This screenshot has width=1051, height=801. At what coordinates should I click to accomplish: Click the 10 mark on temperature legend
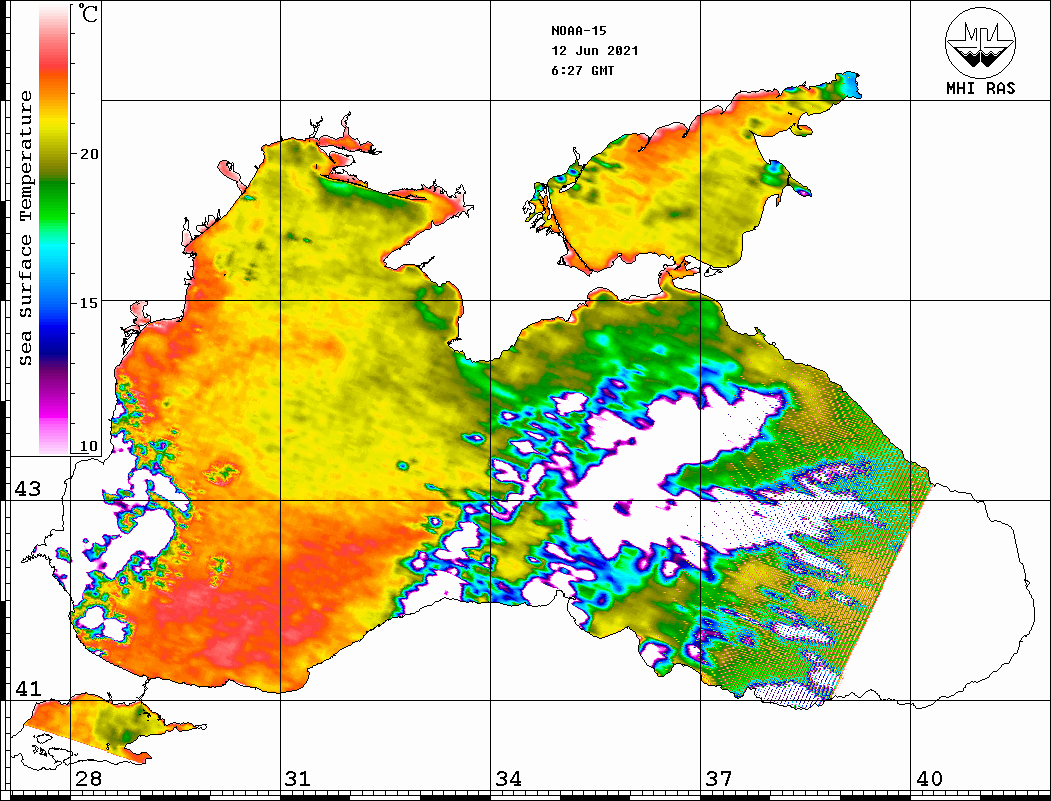tap(89, 446)
